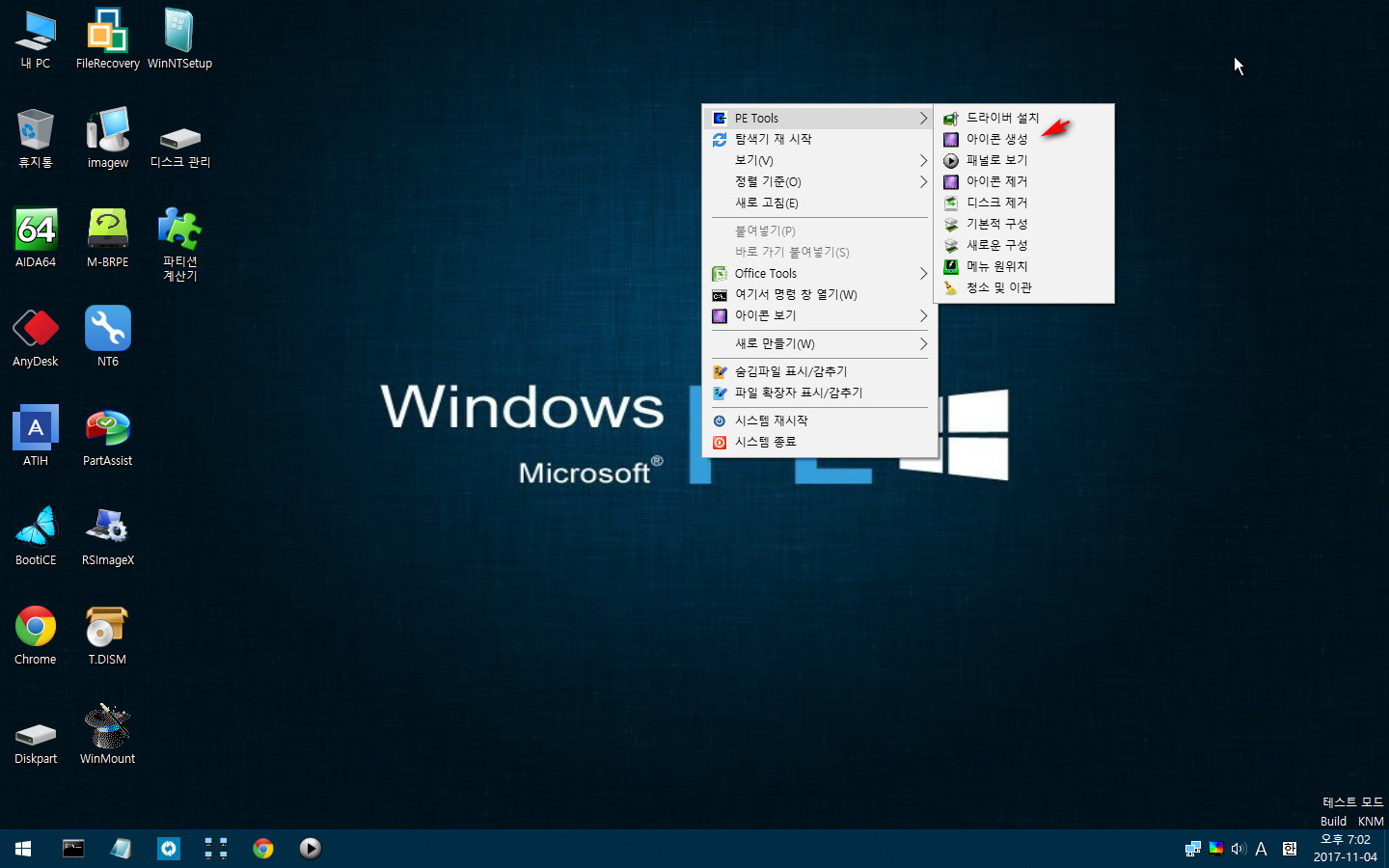This screenshot has width=1389, height=868.
Task: Open the 내 PC desktop icon
Action: [36, 40]
